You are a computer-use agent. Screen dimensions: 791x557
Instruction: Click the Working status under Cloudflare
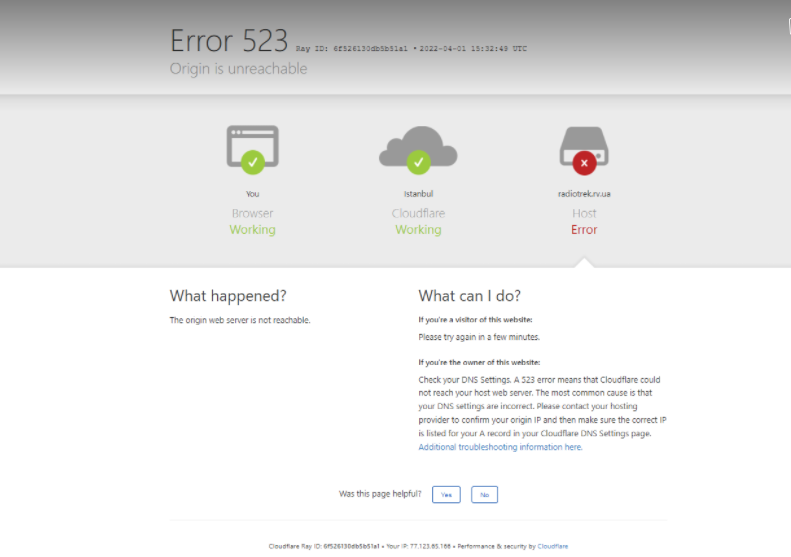pyautogui.click(x=418, y=230)
